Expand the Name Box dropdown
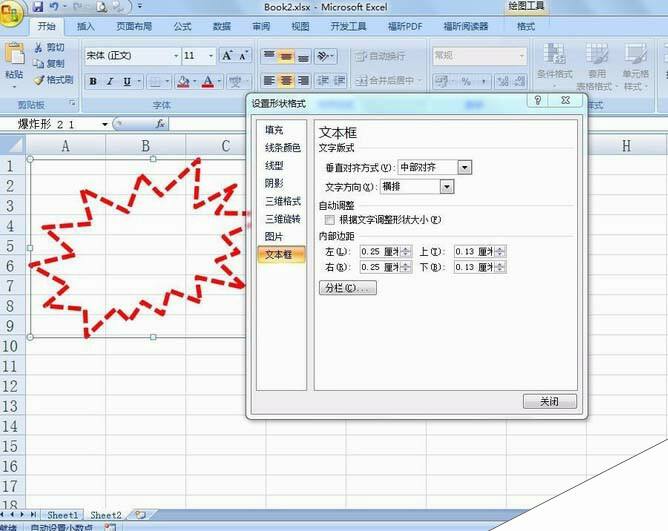This screenshot has width=668, height=531. click(104, 124)
